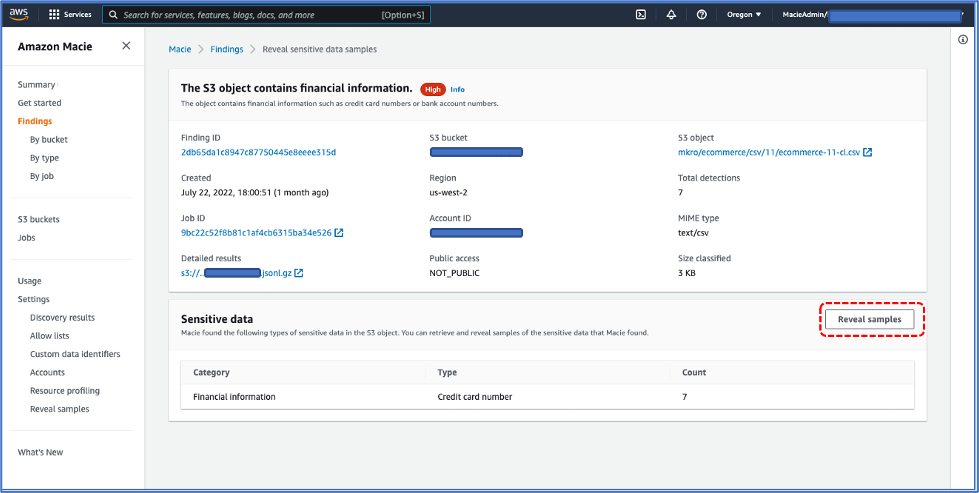The image size is (979, 493).
Task: Open the MacieAdmin account menu
Action: [x=871, y=14]
